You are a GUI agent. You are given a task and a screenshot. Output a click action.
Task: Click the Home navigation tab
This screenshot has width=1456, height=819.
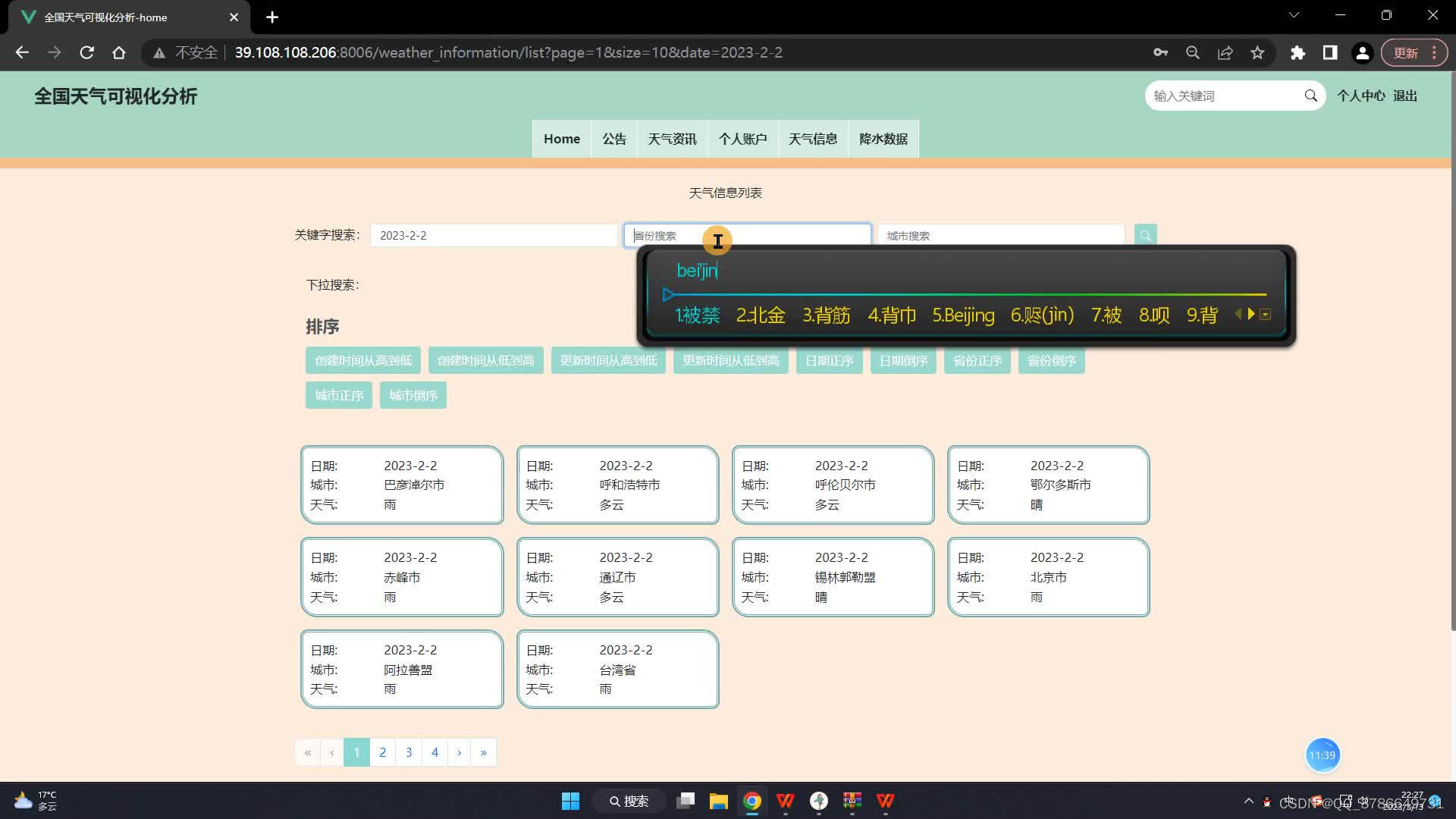point(561,138)
